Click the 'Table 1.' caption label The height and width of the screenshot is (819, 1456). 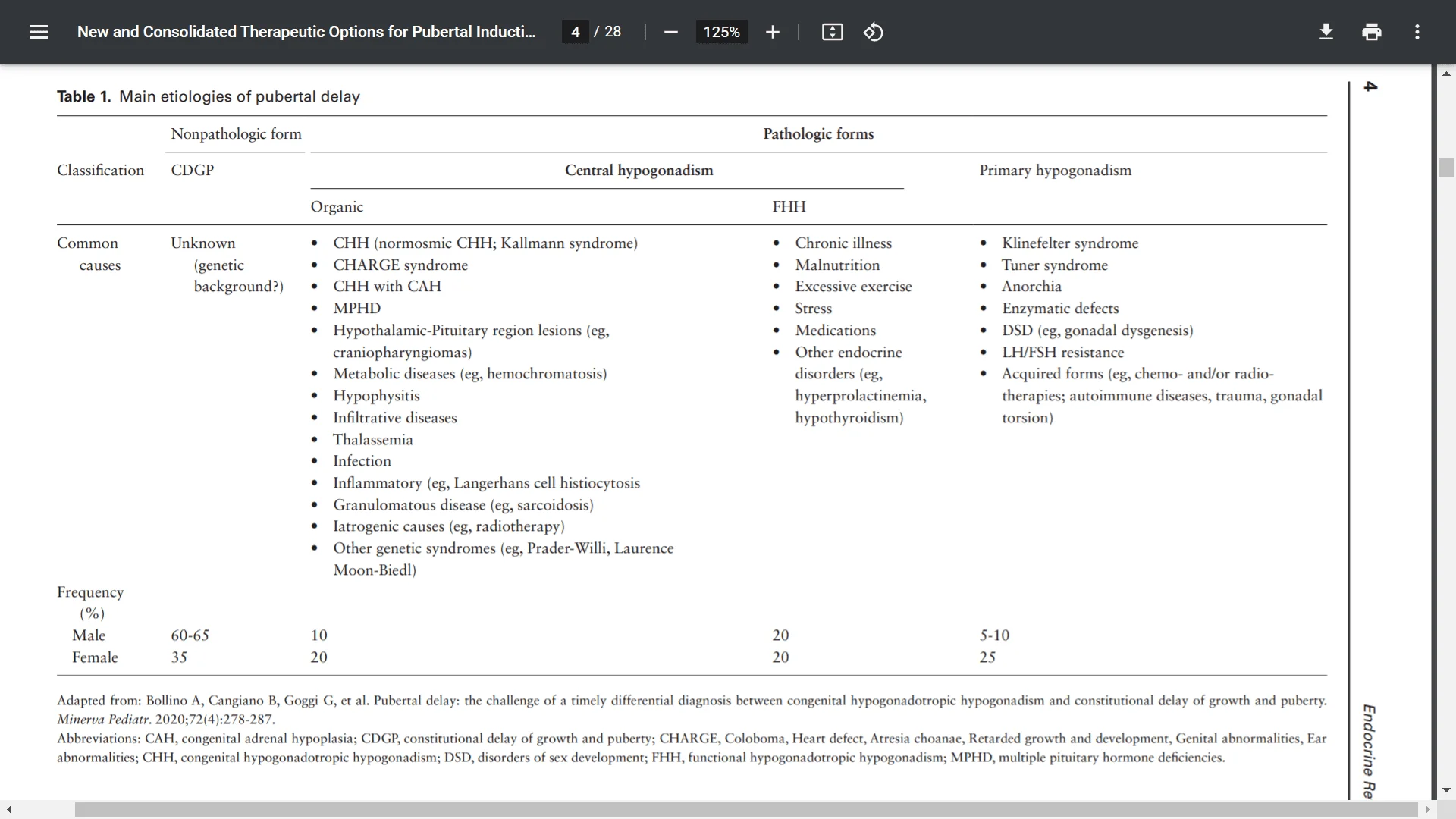click(84, 96)
